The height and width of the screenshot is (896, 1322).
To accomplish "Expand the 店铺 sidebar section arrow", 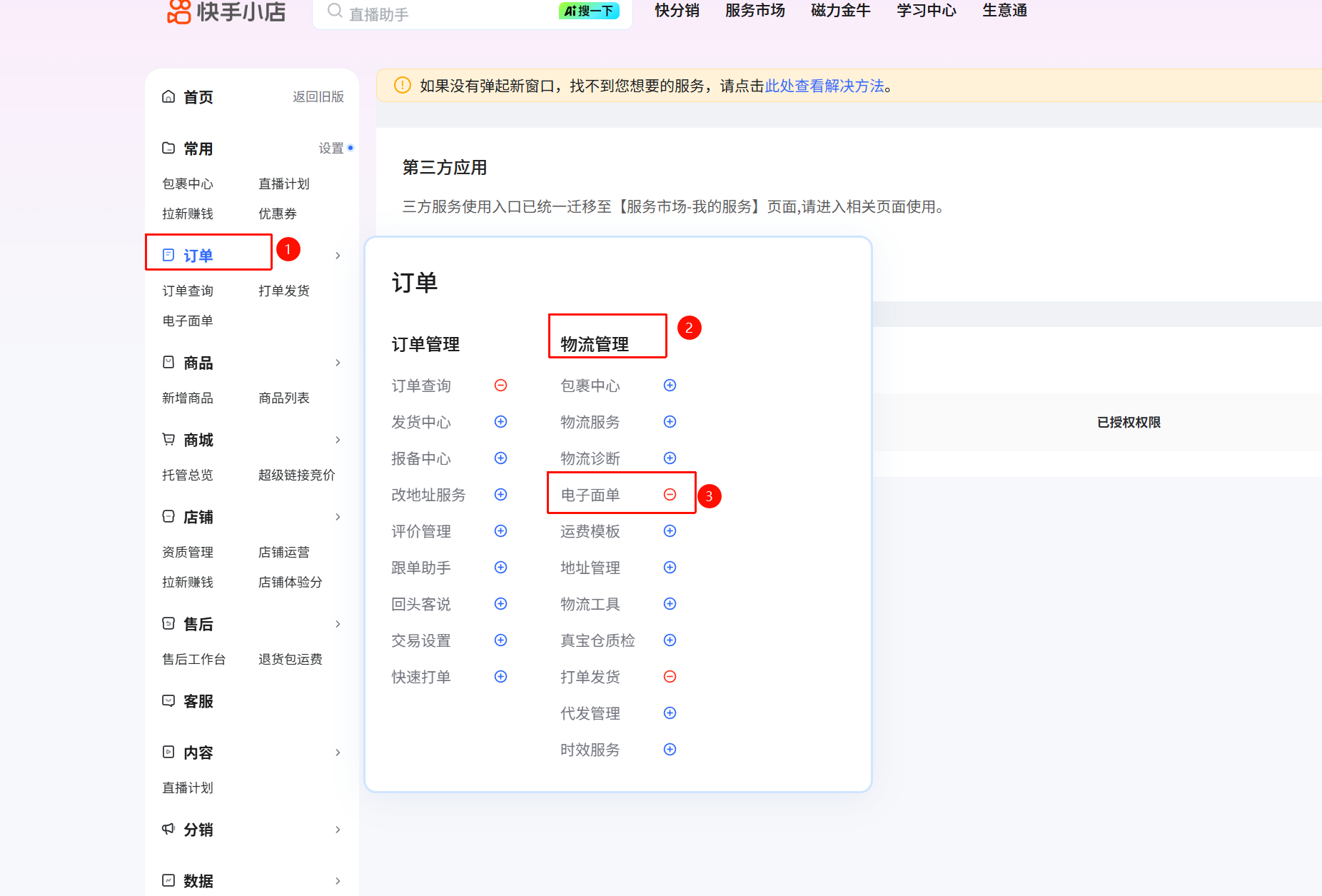I will (338, 517).
